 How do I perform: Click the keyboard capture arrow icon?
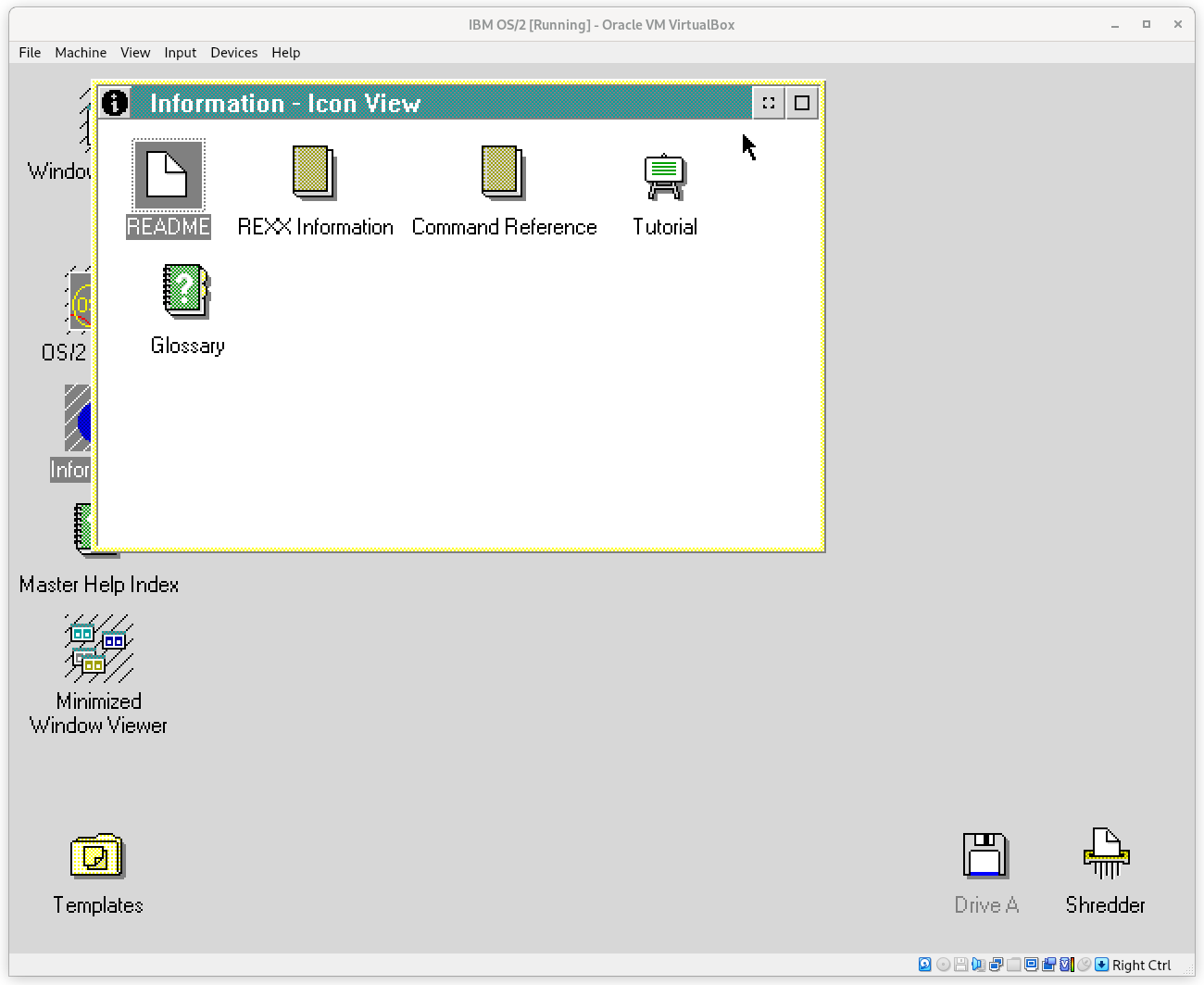pos(1101,965)
